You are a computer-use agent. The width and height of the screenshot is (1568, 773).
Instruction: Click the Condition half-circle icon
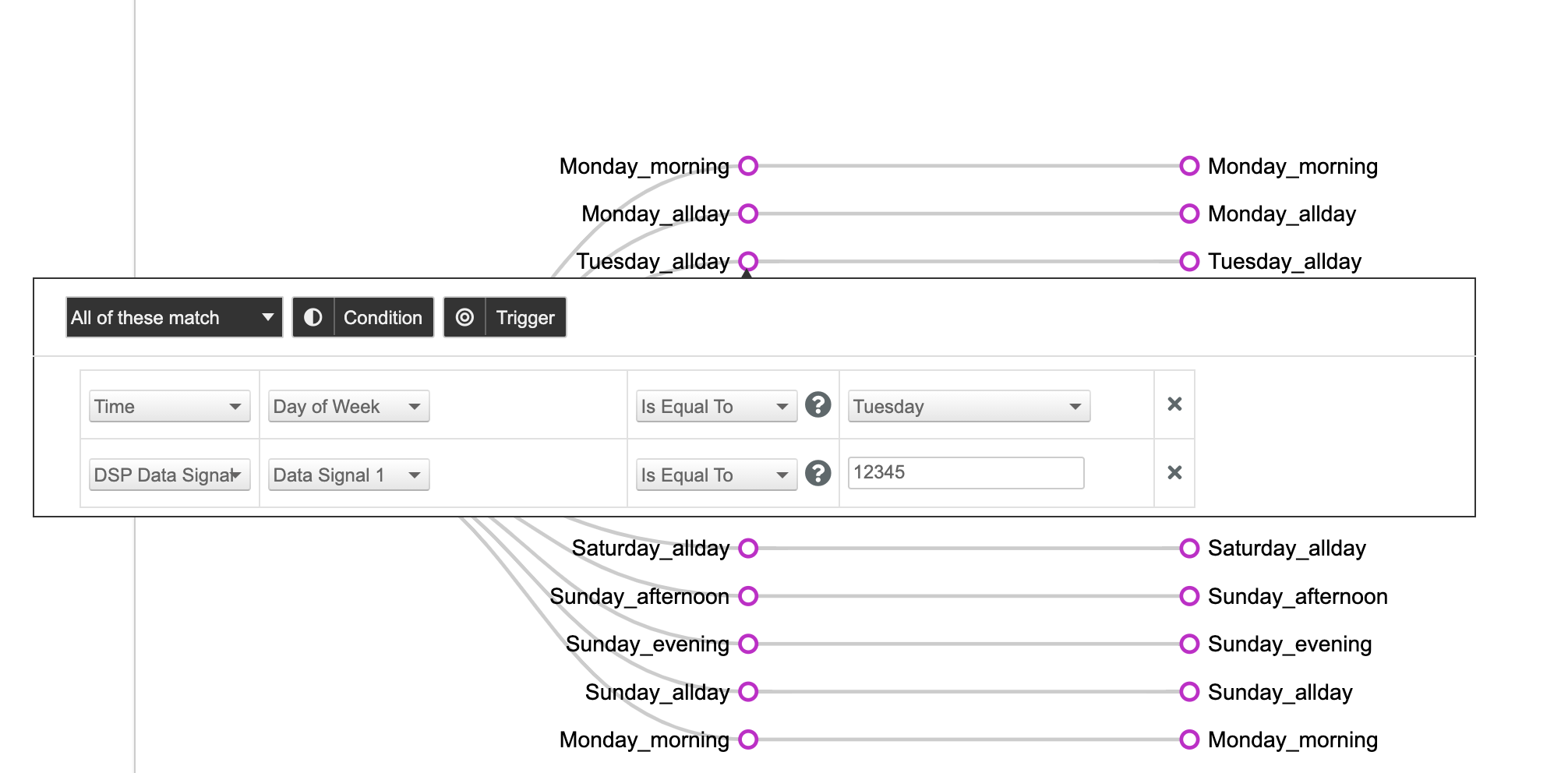[313, 317]
